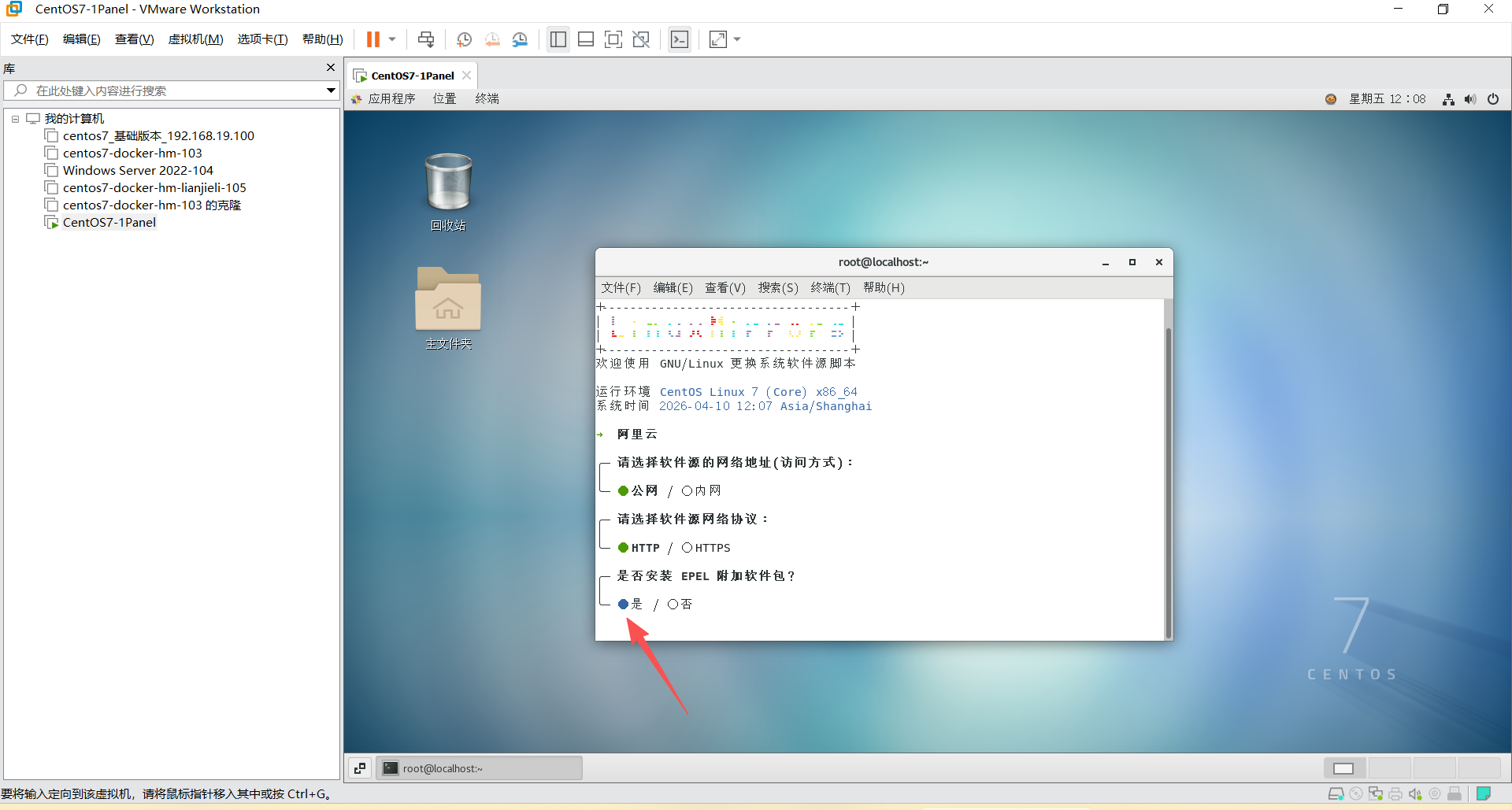Select the HTTPS protocol option
The width and height of the screenshot is (1512, 810).
[x=706, y=548]
